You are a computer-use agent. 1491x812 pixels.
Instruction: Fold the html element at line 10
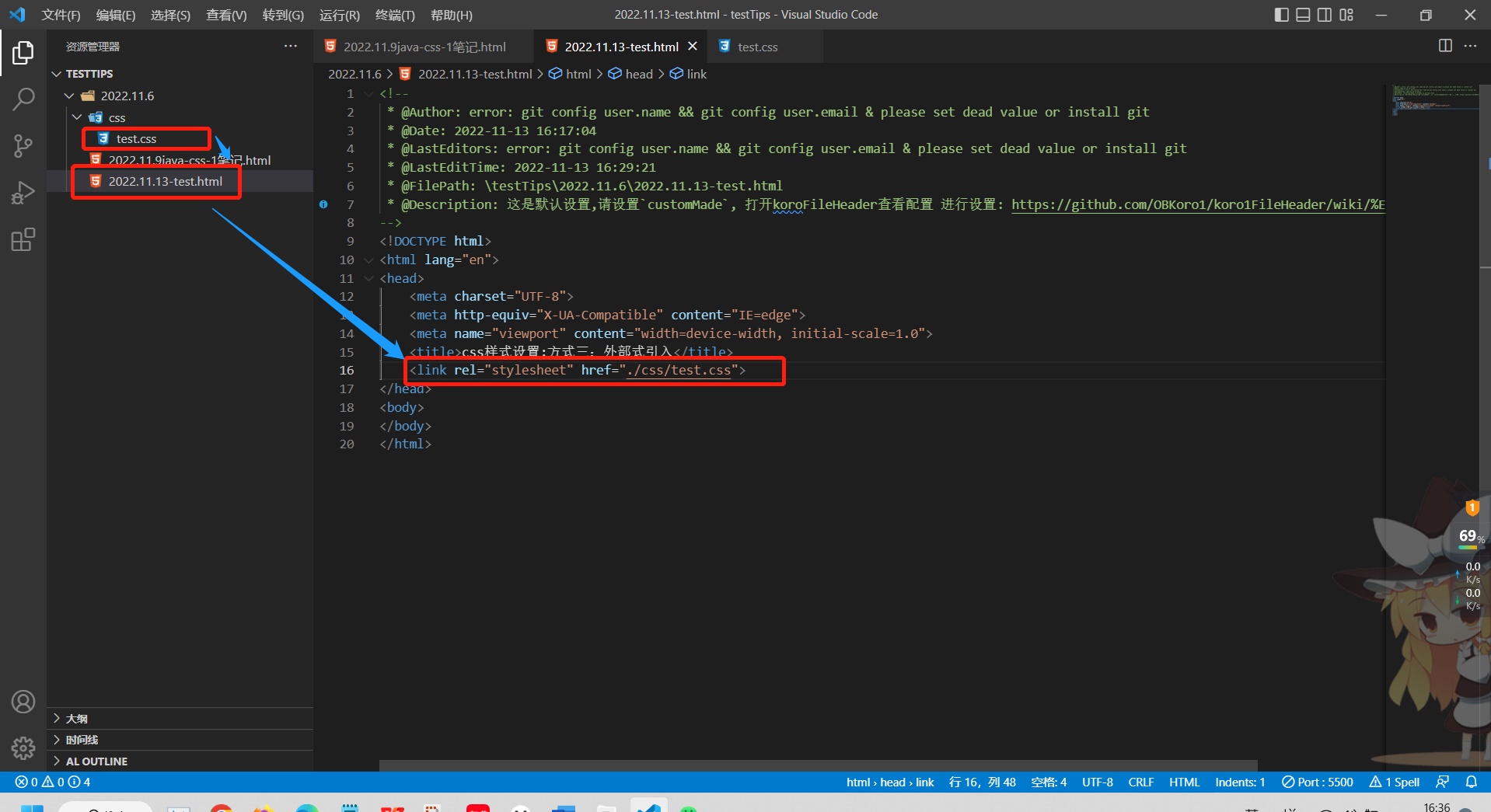[x=368, y=260]
